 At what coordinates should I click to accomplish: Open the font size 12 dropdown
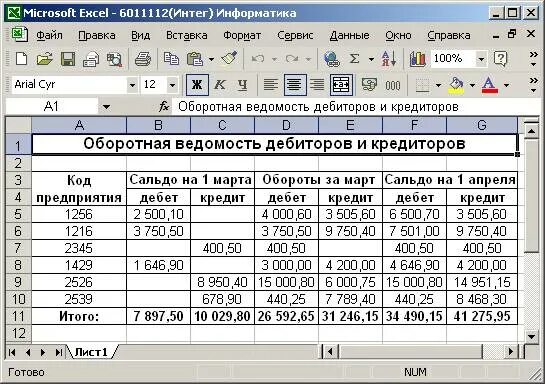click(172, 85)
